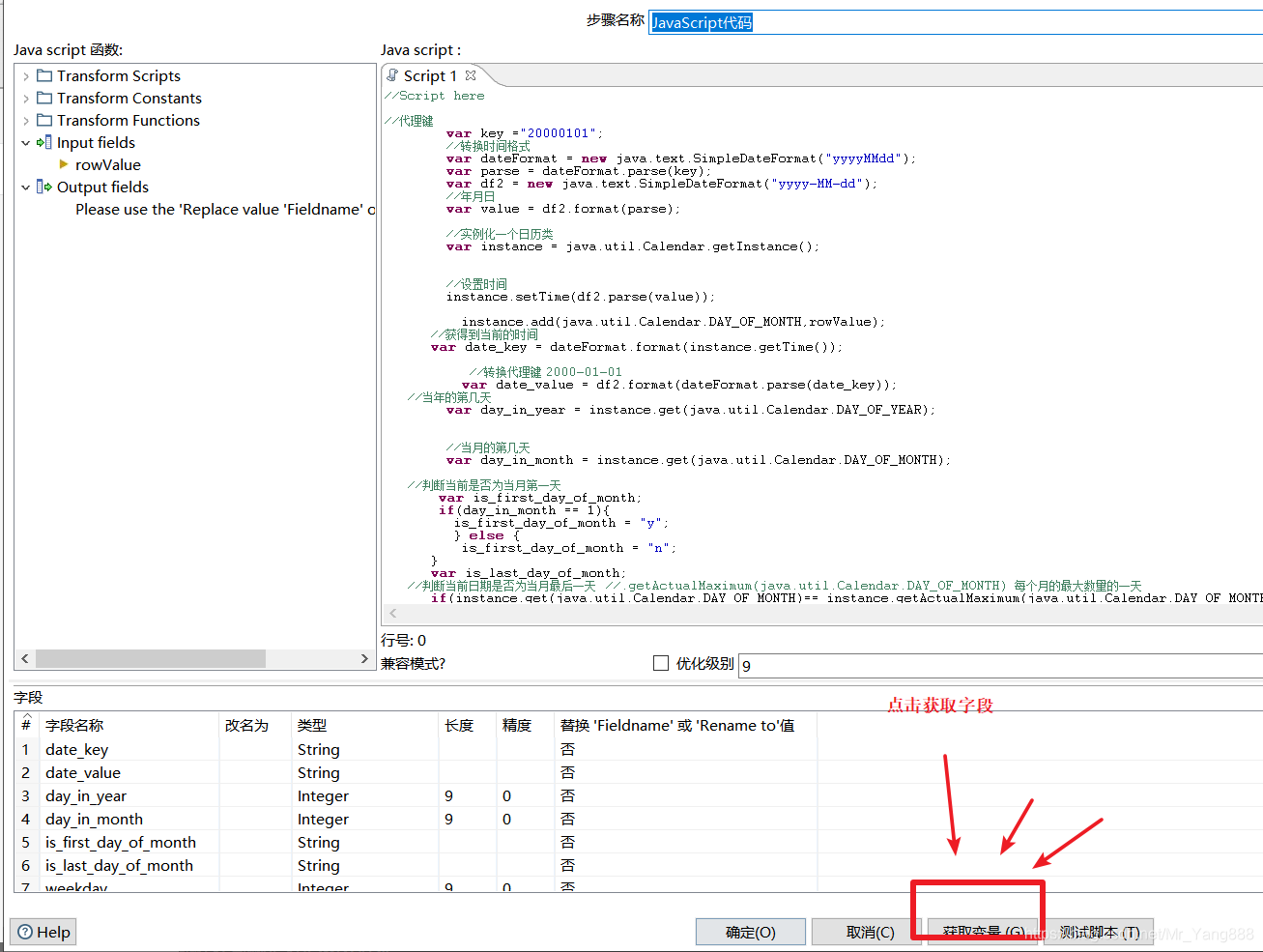Select the Input fields tree item
Viewport: 1263px width, 952px height.
pos(96,142)
